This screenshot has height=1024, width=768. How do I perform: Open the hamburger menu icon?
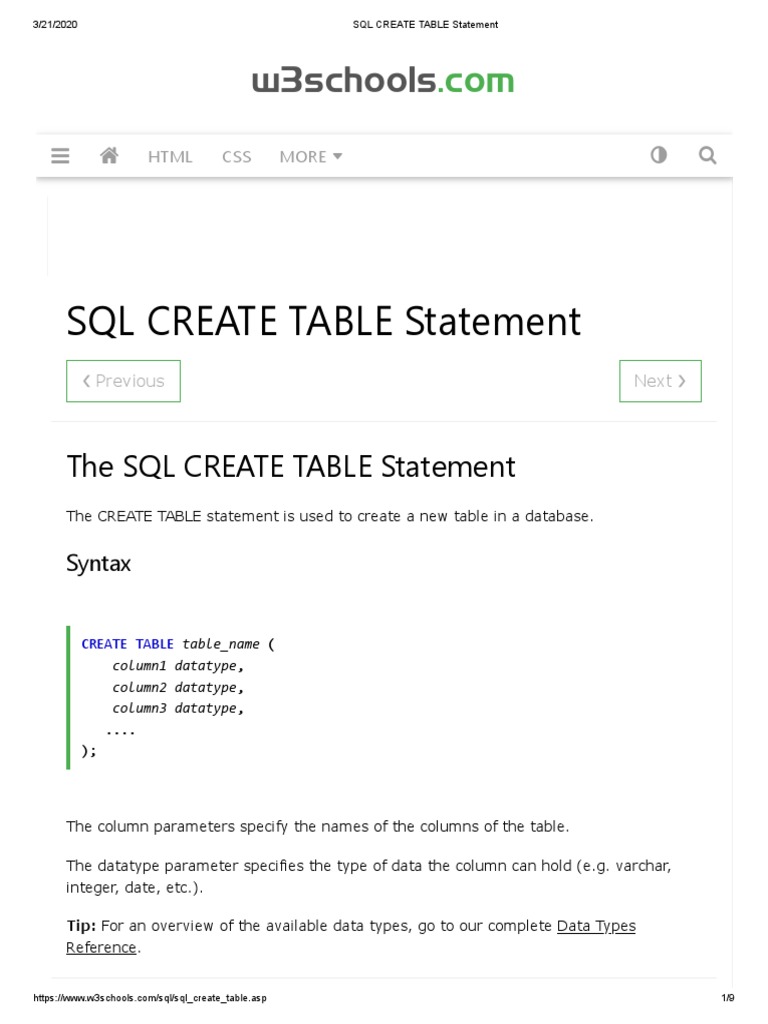pos(60,156)
